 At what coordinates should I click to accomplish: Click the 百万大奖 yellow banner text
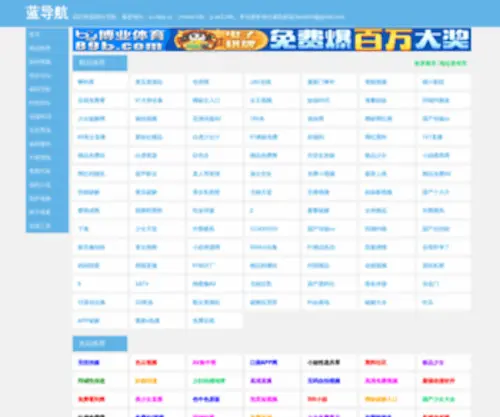412,40
